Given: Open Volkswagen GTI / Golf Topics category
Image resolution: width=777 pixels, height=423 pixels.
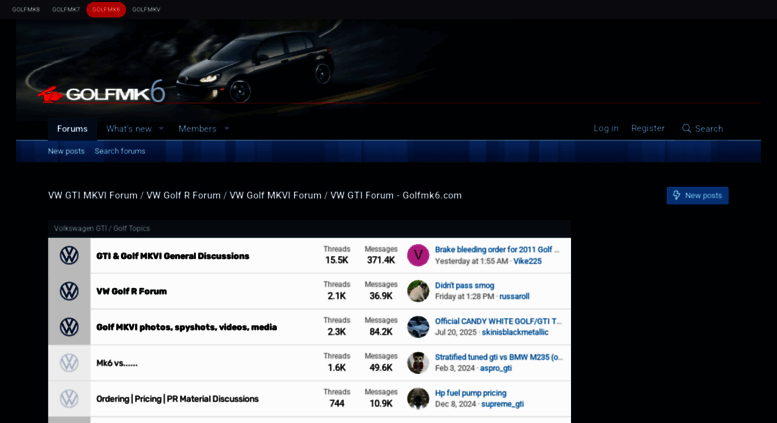Looking at the screenshot, I should pos(102,228).
